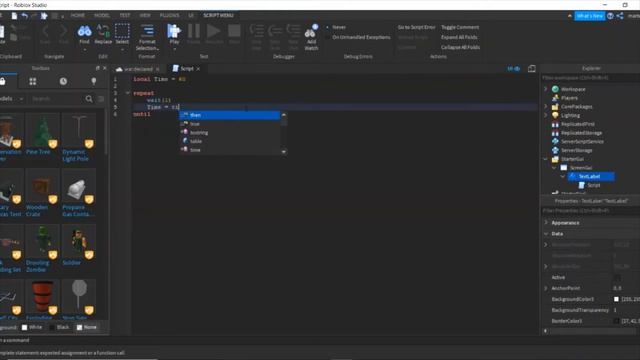640x360 pixels.
Task: Click Toggle Comment
Action: [460, 27]
